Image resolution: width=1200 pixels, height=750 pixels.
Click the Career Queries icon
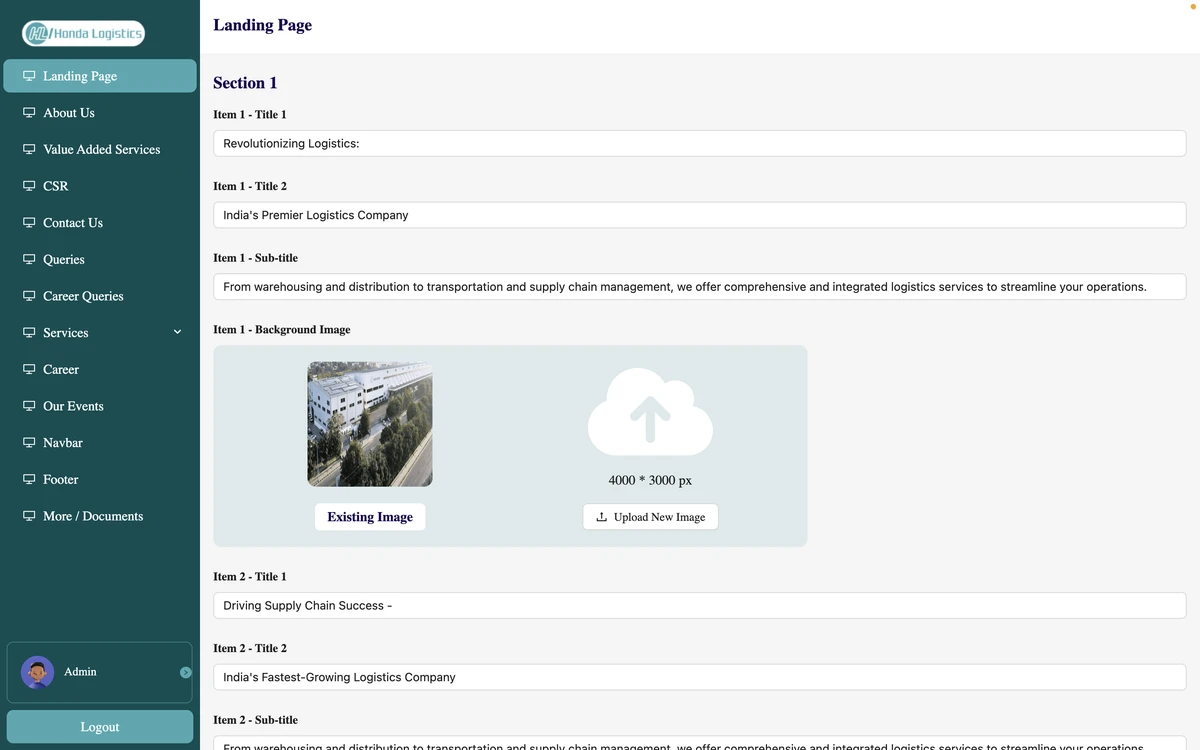[27, 296]
